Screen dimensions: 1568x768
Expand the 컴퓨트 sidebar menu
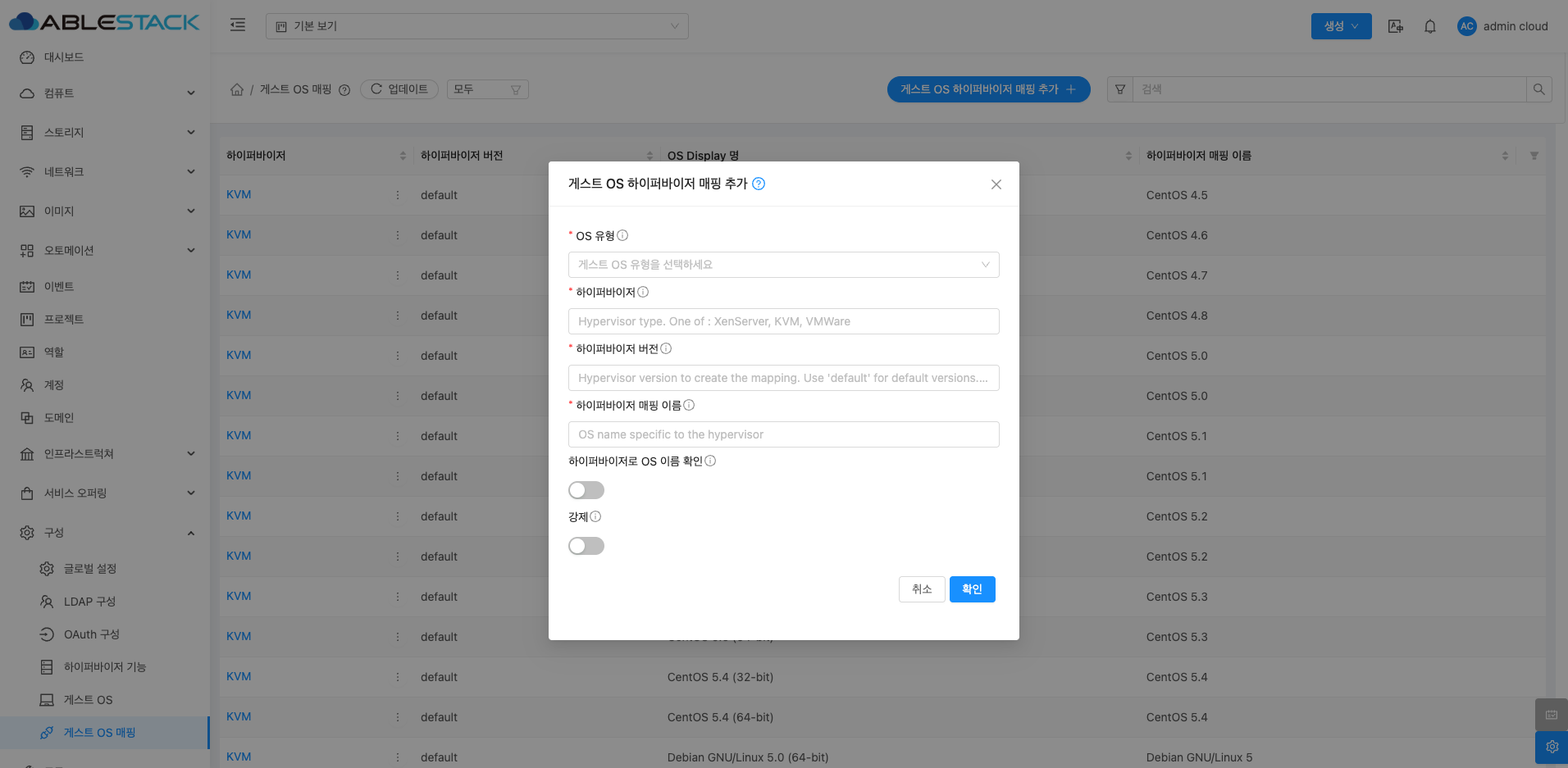point(107,93)
